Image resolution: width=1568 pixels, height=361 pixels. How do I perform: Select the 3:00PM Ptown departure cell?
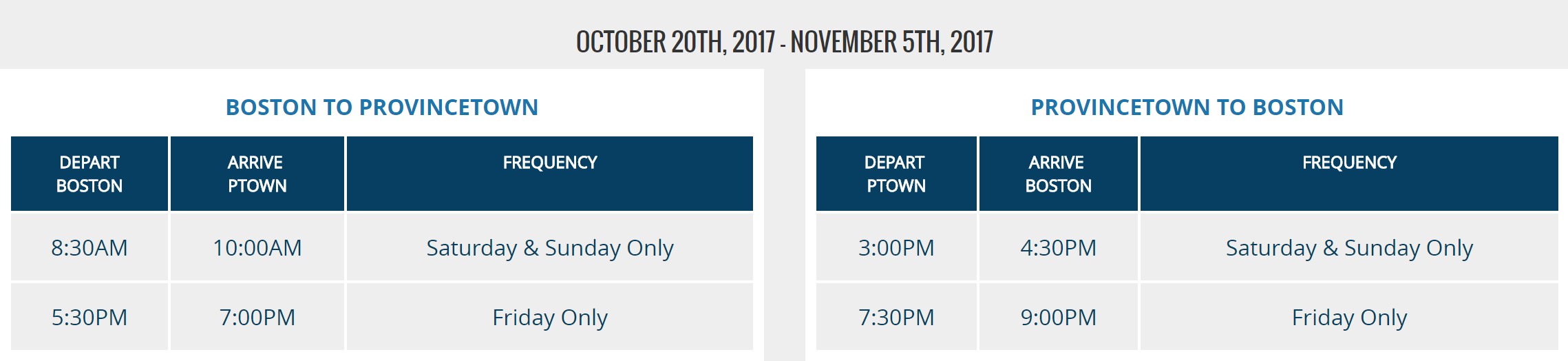[896, 248]
